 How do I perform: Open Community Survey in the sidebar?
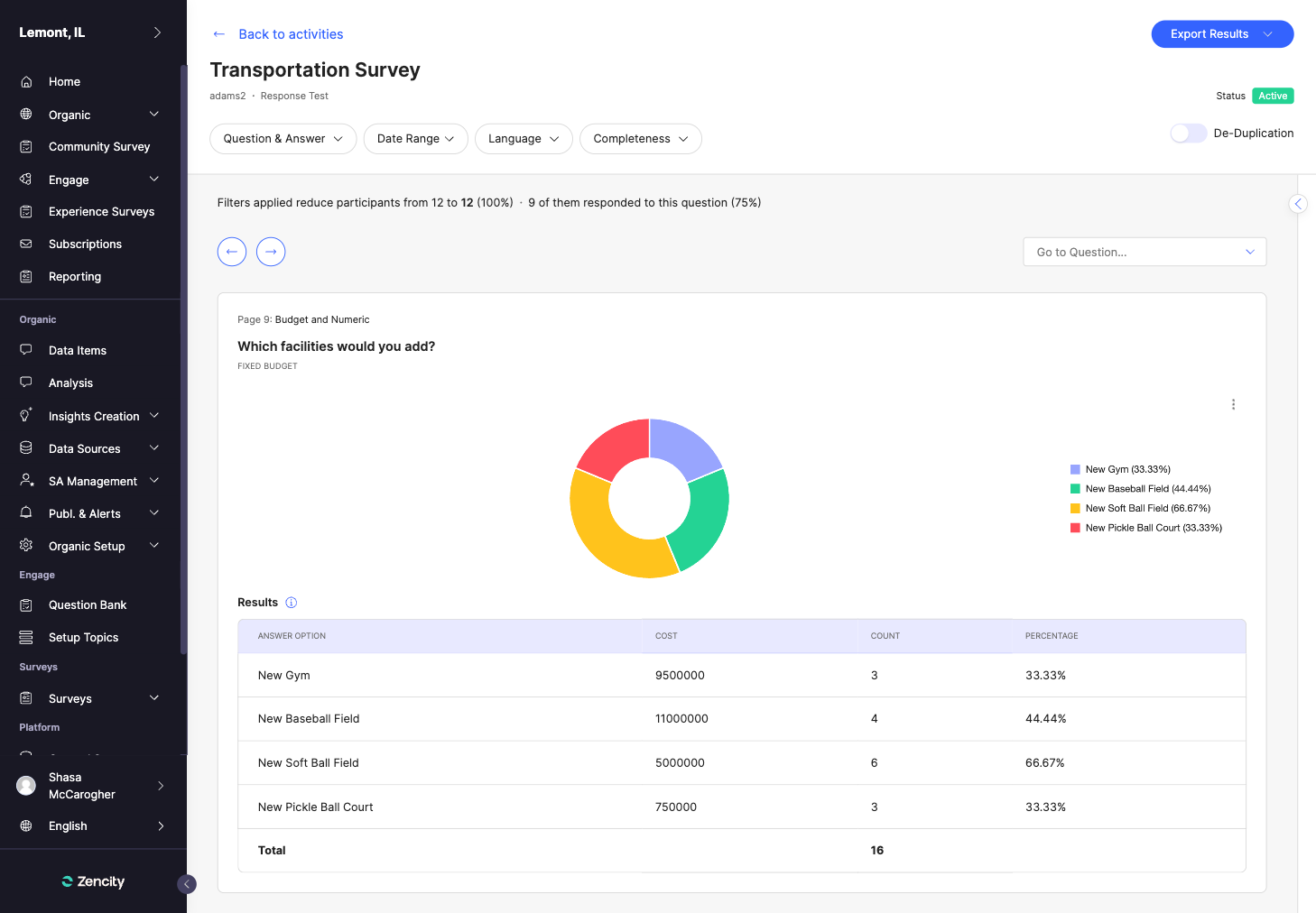98,147
